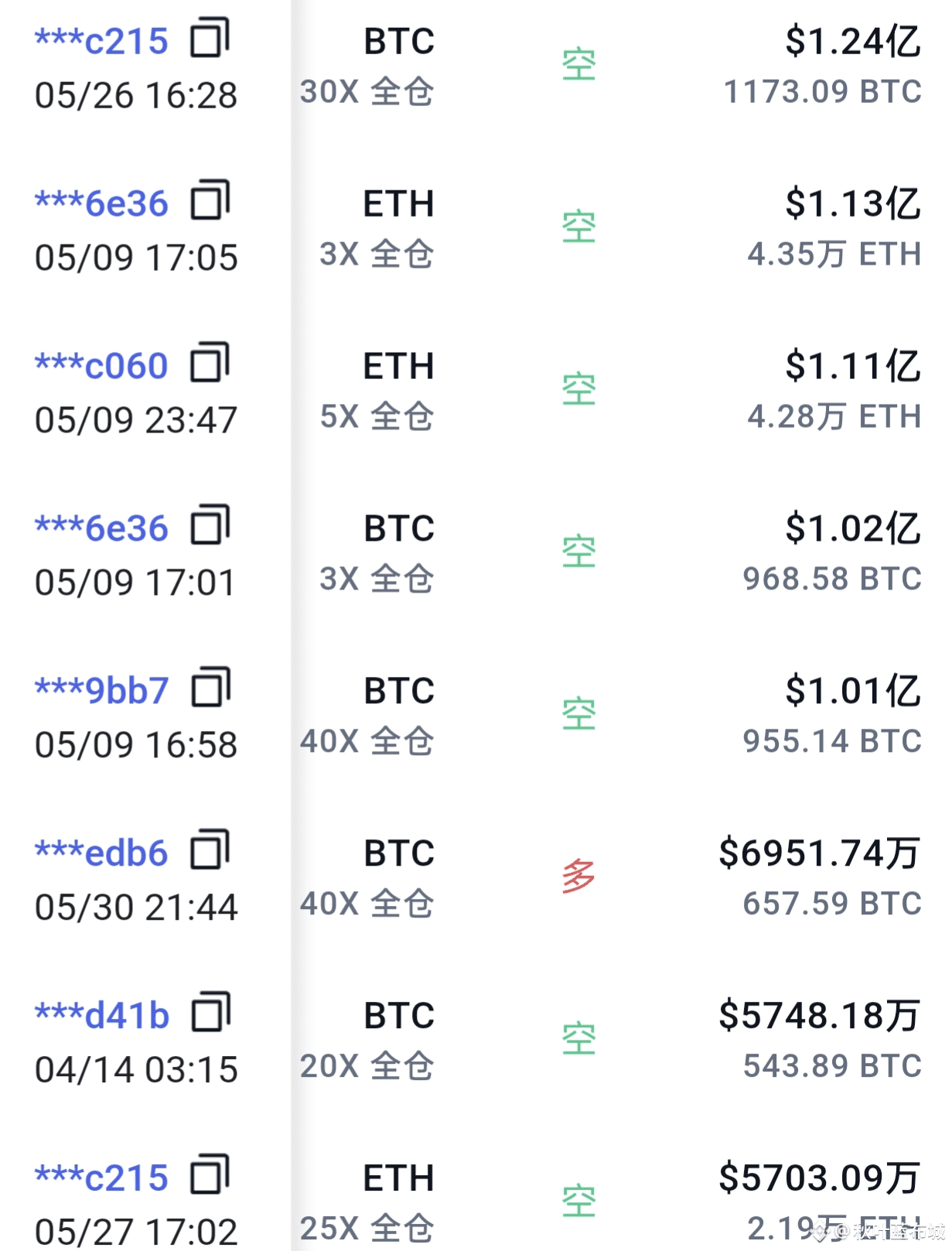Copy the ***edb6 address
952x1251 pixels.
pos(210,851)
